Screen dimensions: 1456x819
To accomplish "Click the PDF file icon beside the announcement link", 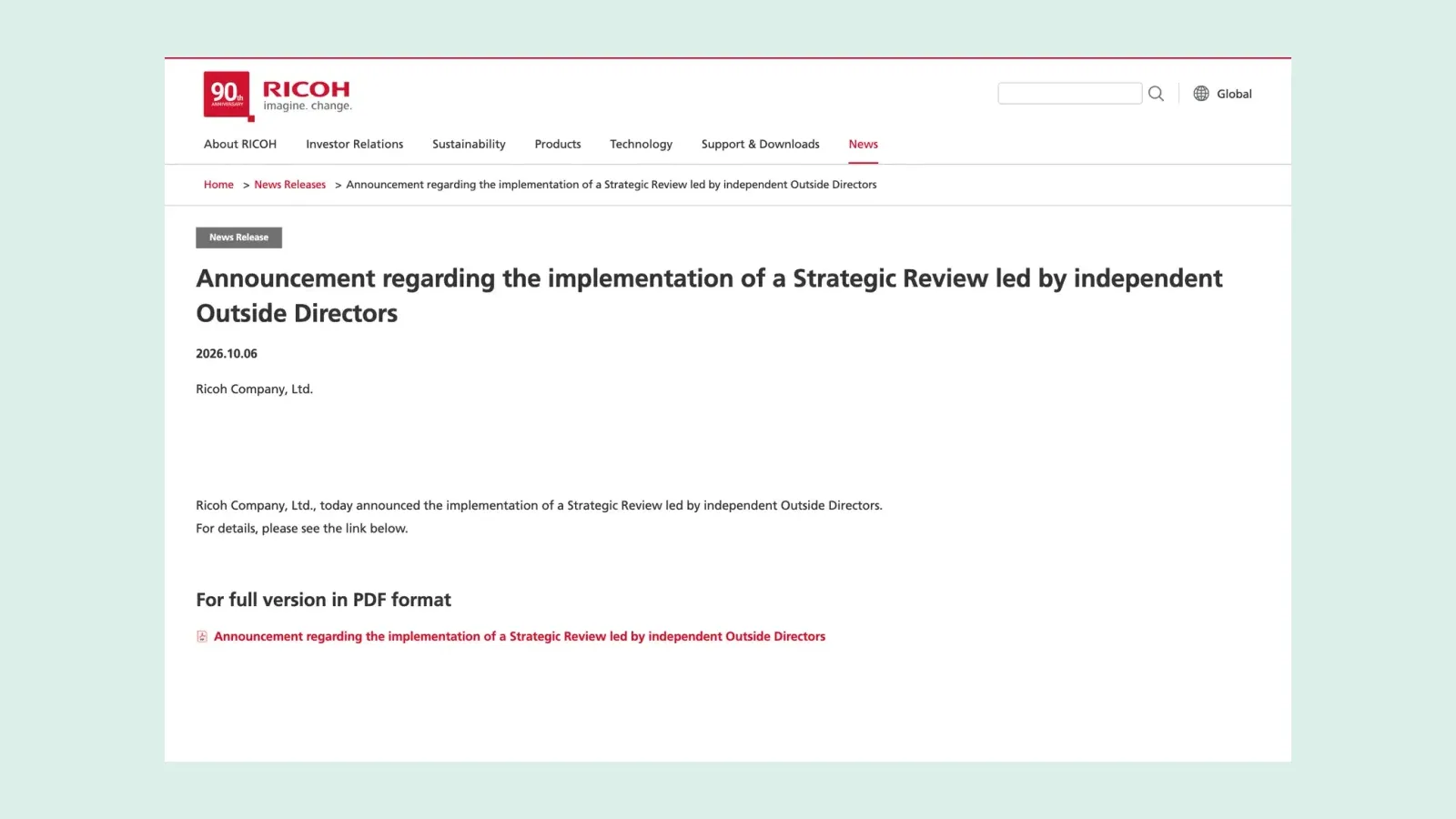I will [202, 637].
